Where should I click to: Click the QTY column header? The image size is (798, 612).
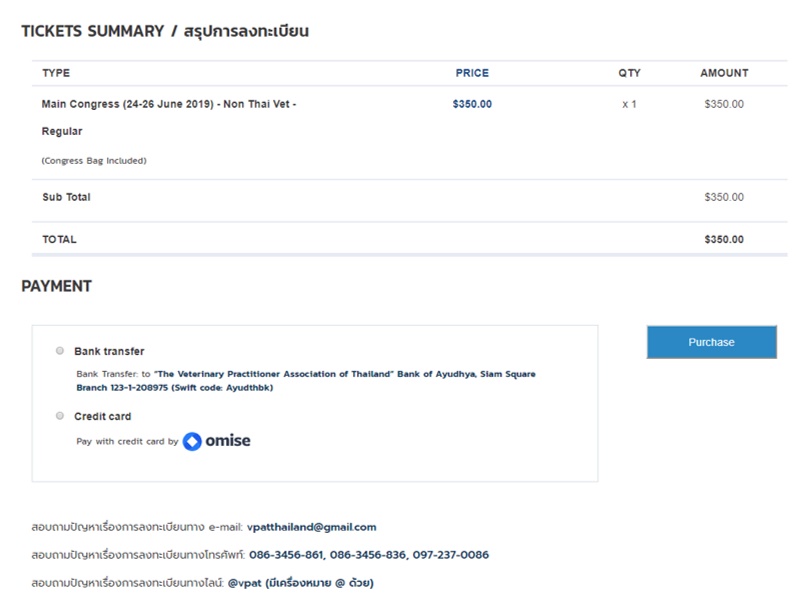coord(629,73)
